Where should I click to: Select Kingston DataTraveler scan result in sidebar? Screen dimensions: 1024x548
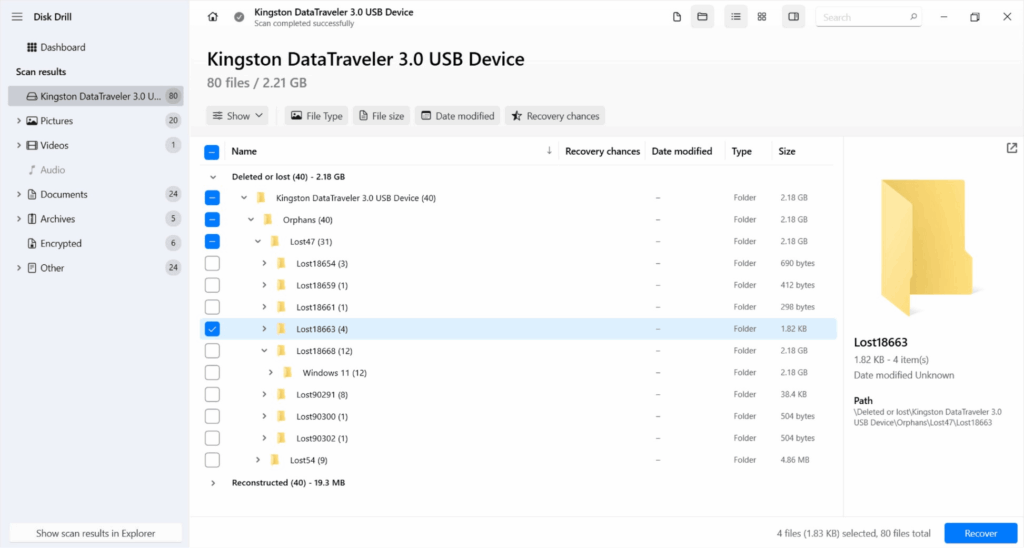96,96
